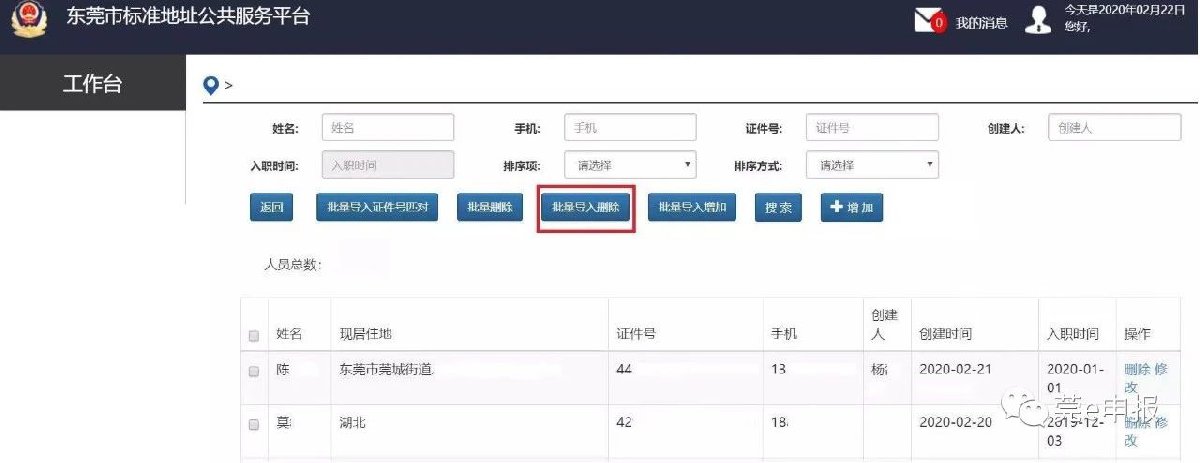The width and height of the screenshot is (1200, 463).
Task: Focus the 创建人 input field
Action: [x=1115, y=127]
